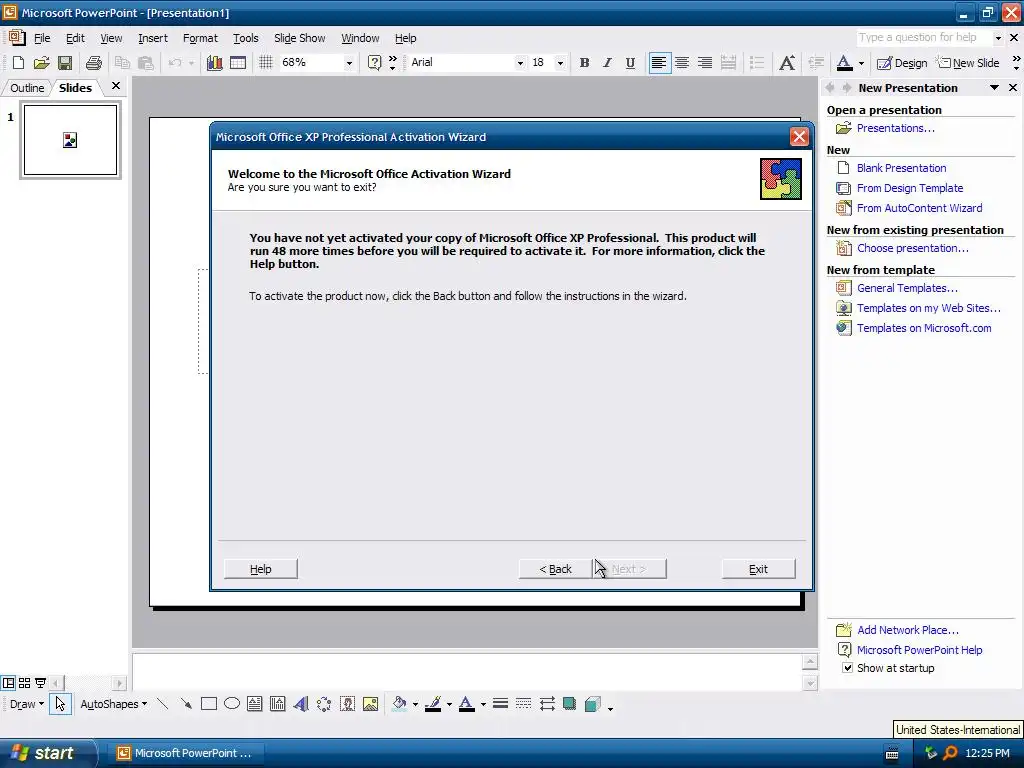Click the Arrow Style icon
Screen dimensions: 1024x768
tap(547, 704)
